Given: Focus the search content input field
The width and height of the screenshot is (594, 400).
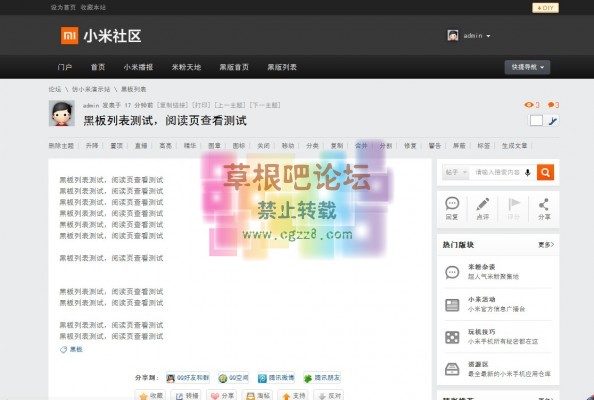Looking at the screenshot, I should (x=497, y=172).
